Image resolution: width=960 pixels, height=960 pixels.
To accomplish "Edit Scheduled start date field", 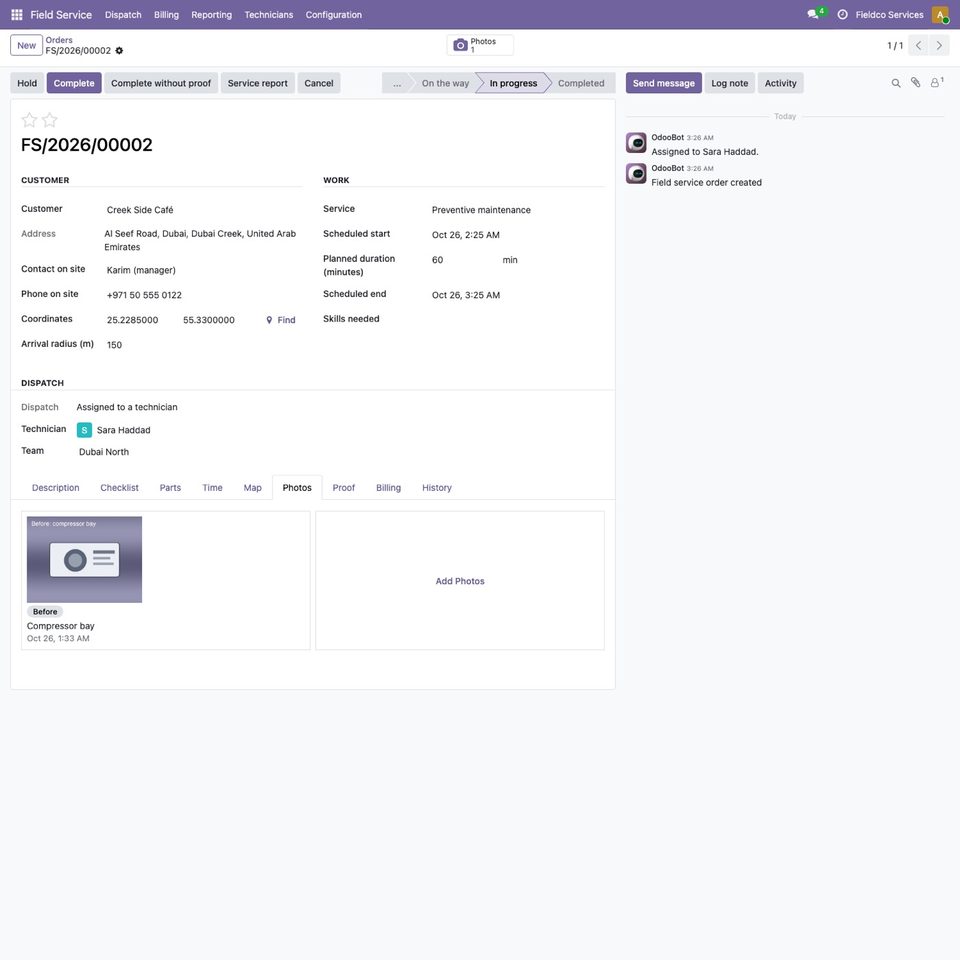I will (x=517, y=235).
